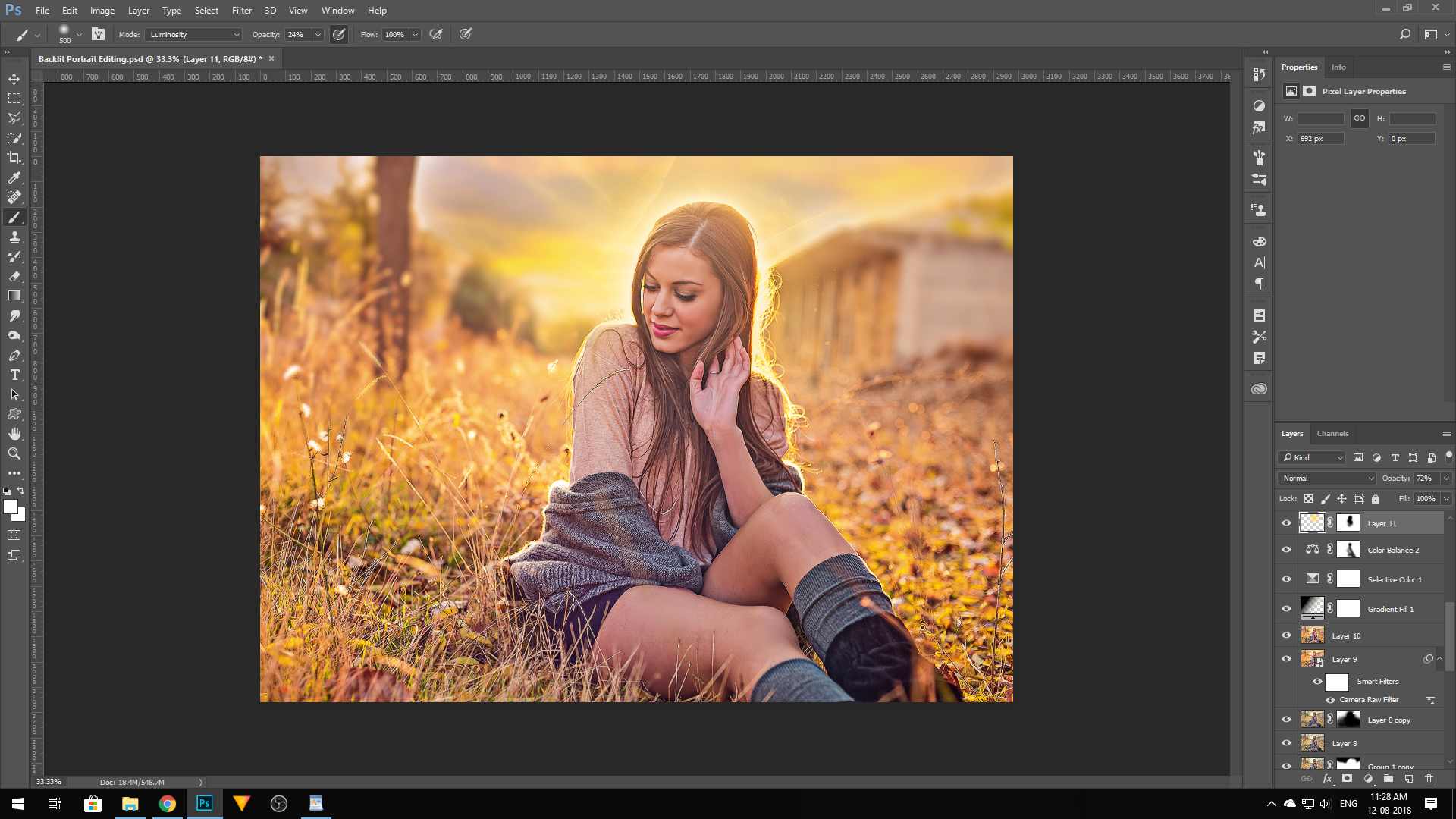Select the Move tool
This screenshot has height=819, width=1456.
(x=14, y=79)
